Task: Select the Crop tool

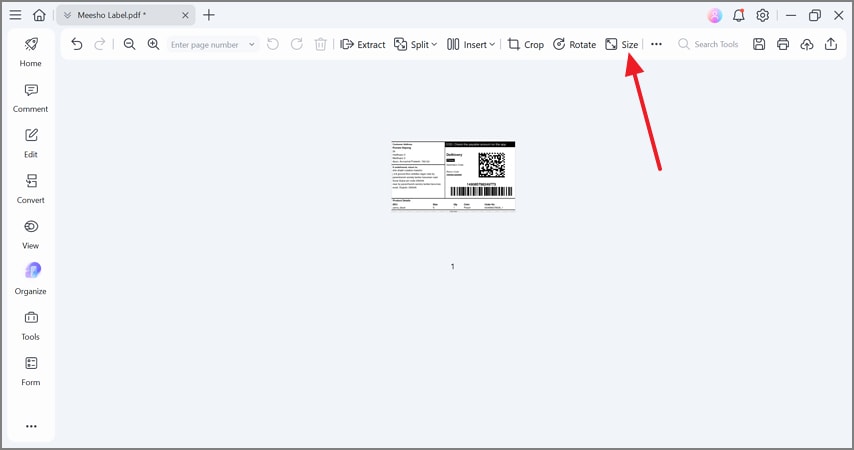Action: coord(526,44)
